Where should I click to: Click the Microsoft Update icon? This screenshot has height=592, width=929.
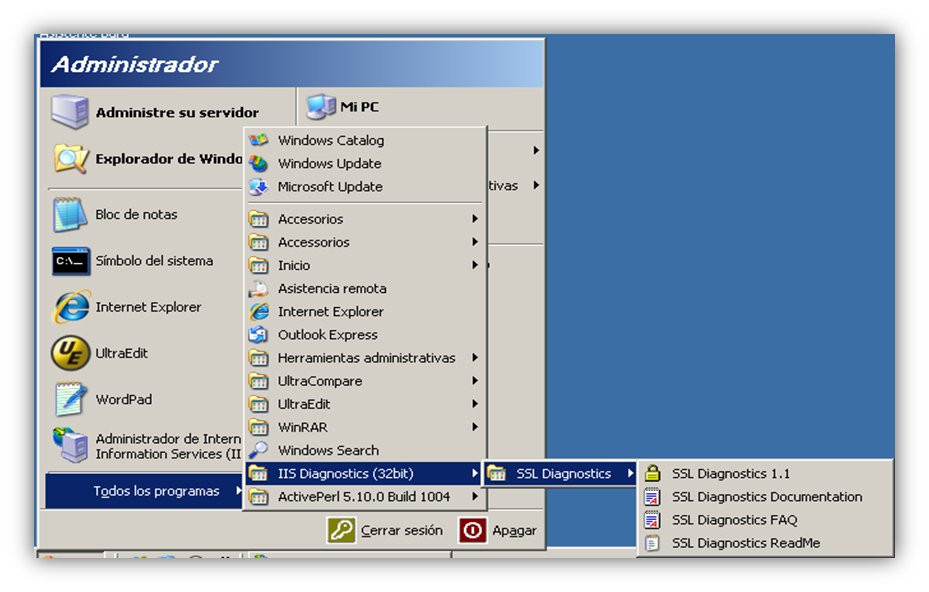258,187
